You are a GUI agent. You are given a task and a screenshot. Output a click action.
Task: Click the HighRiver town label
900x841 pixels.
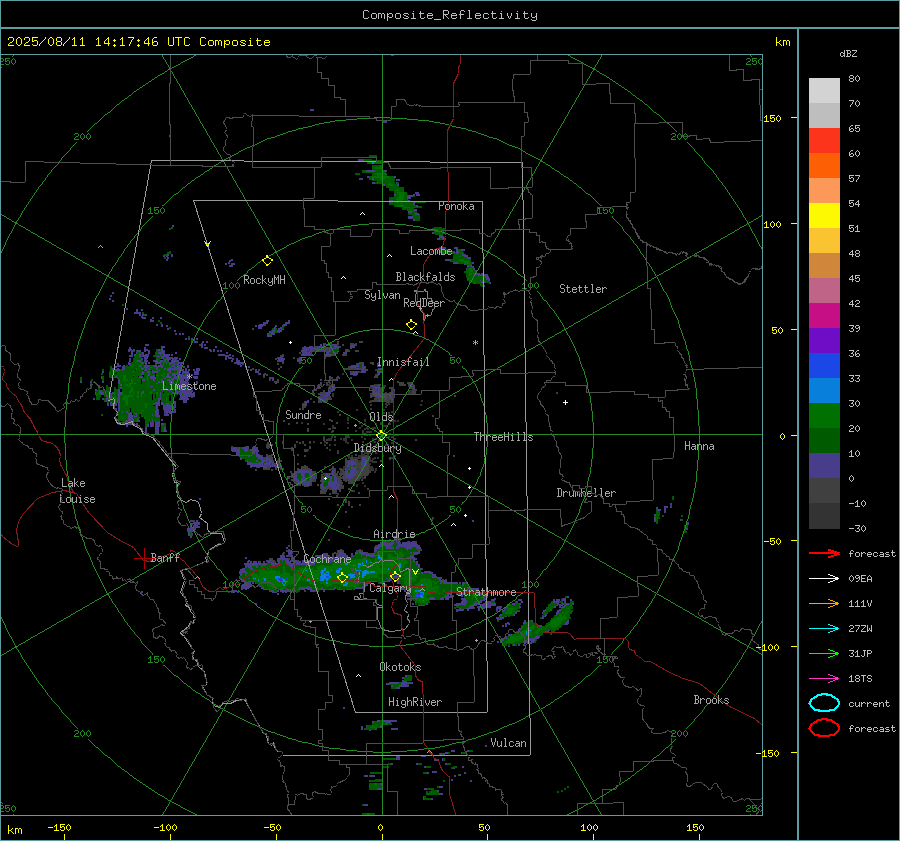click(415, 702)
